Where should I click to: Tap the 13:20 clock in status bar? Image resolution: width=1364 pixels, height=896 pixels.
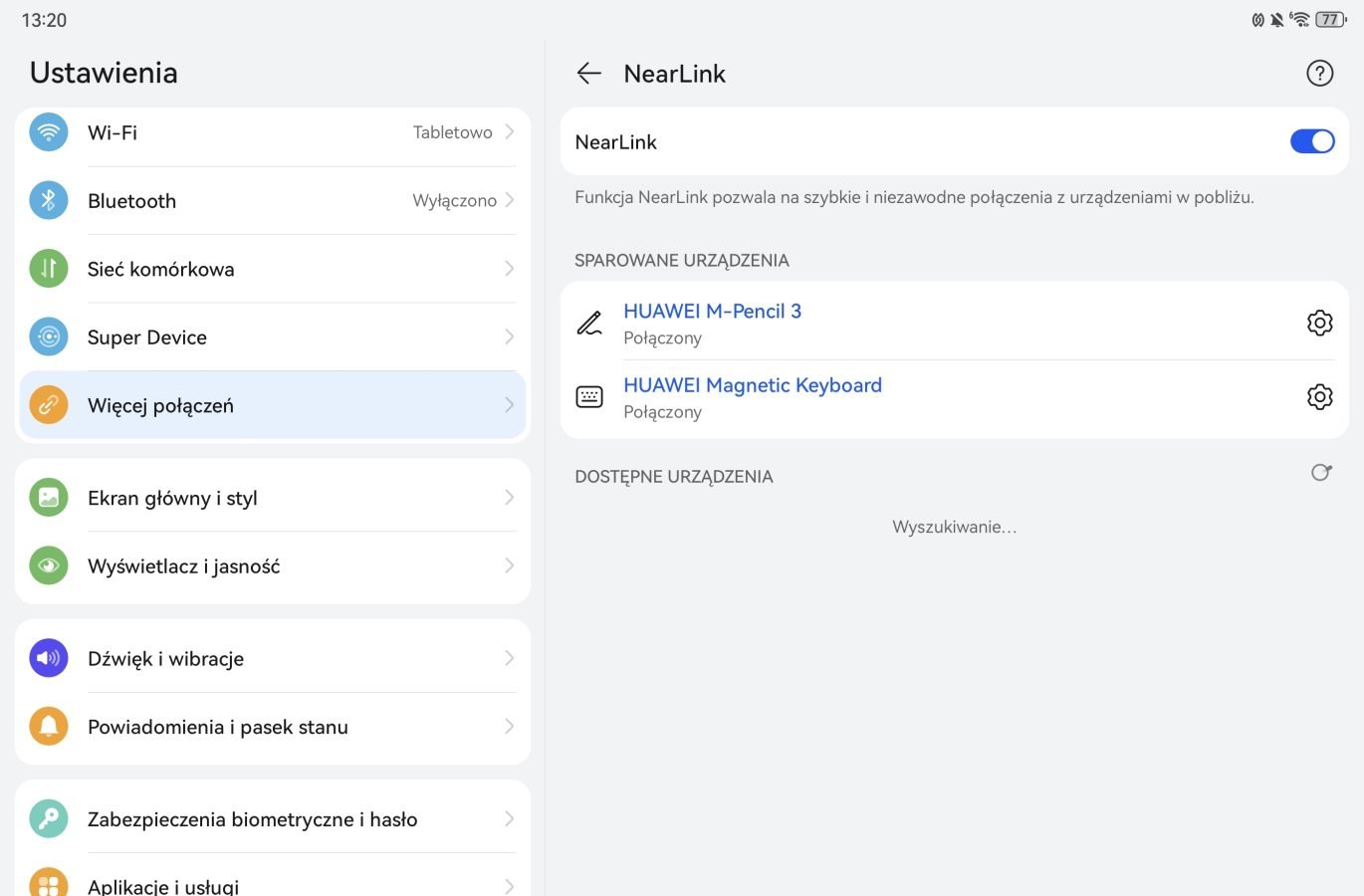click(44, 20)
